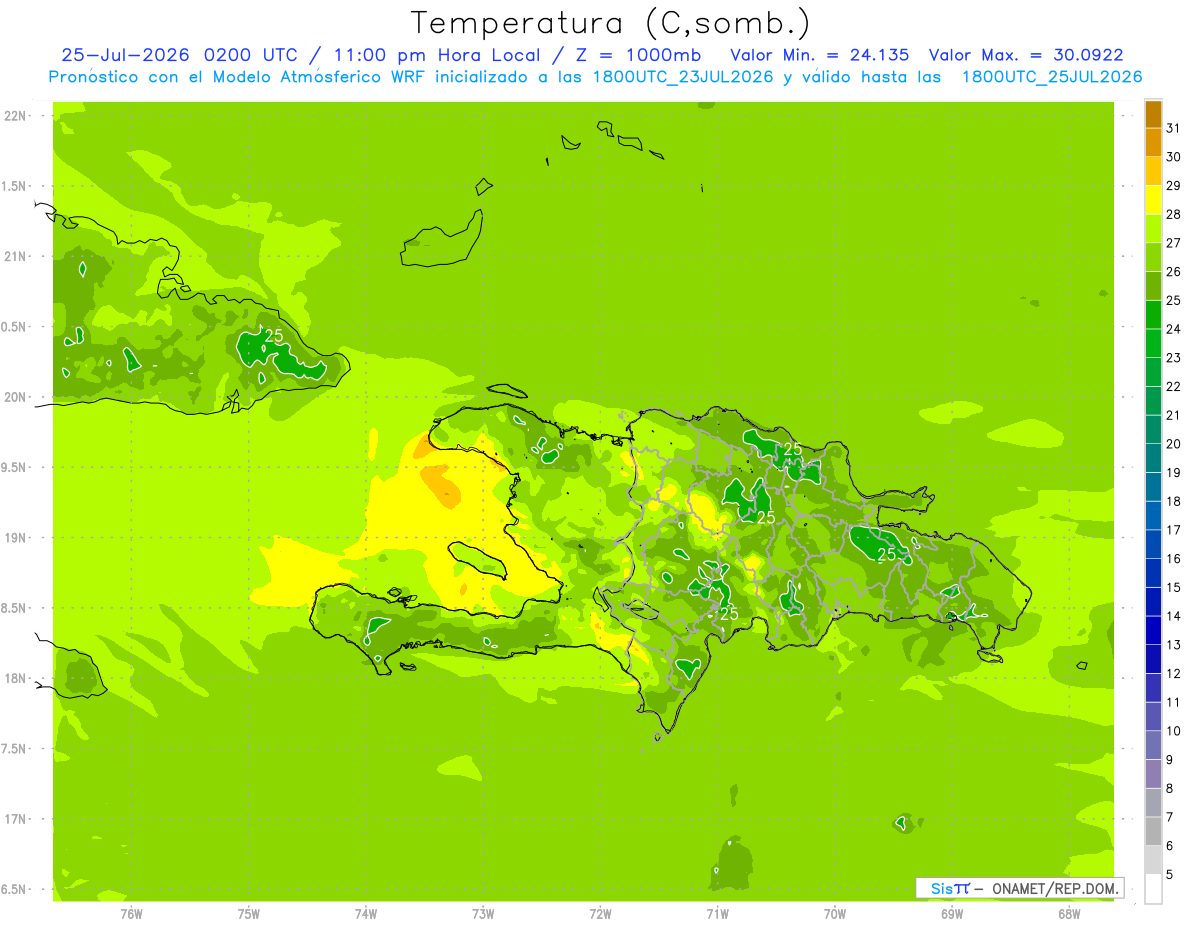
Task: Click the blue color bar segment between 15 and 16
Action: pyautogui.click(x=1153, y=572)
